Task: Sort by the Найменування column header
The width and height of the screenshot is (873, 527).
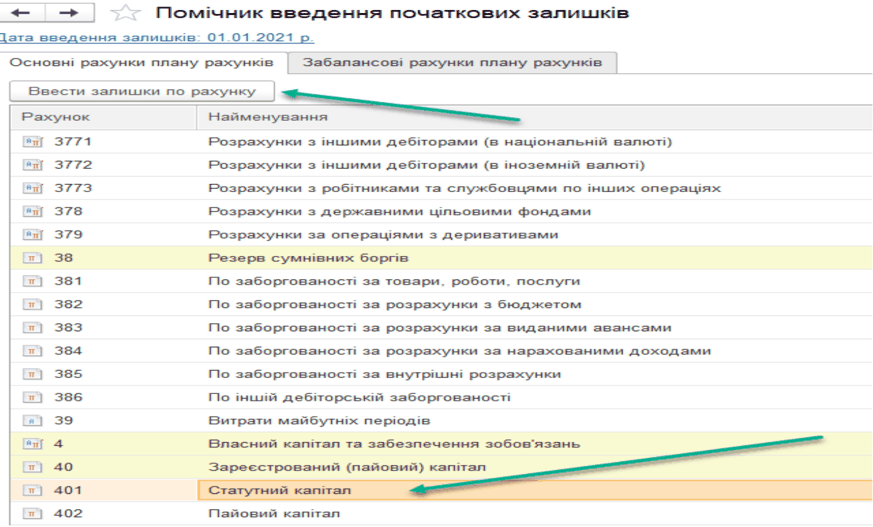Action: 254,118
